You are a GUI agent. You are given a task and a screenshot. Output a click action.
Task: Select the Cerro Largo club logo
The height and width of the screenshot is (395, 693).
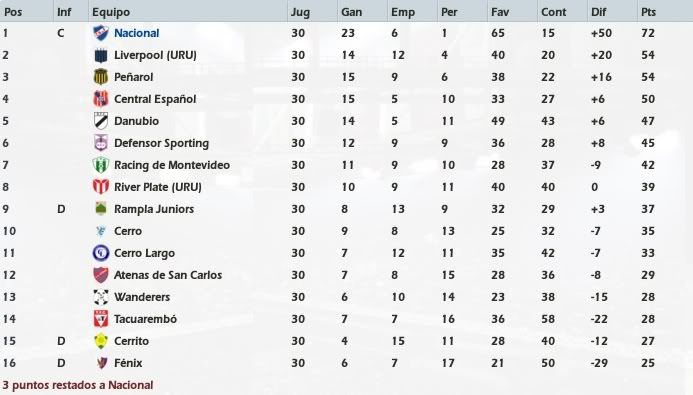tap(101, 253)
